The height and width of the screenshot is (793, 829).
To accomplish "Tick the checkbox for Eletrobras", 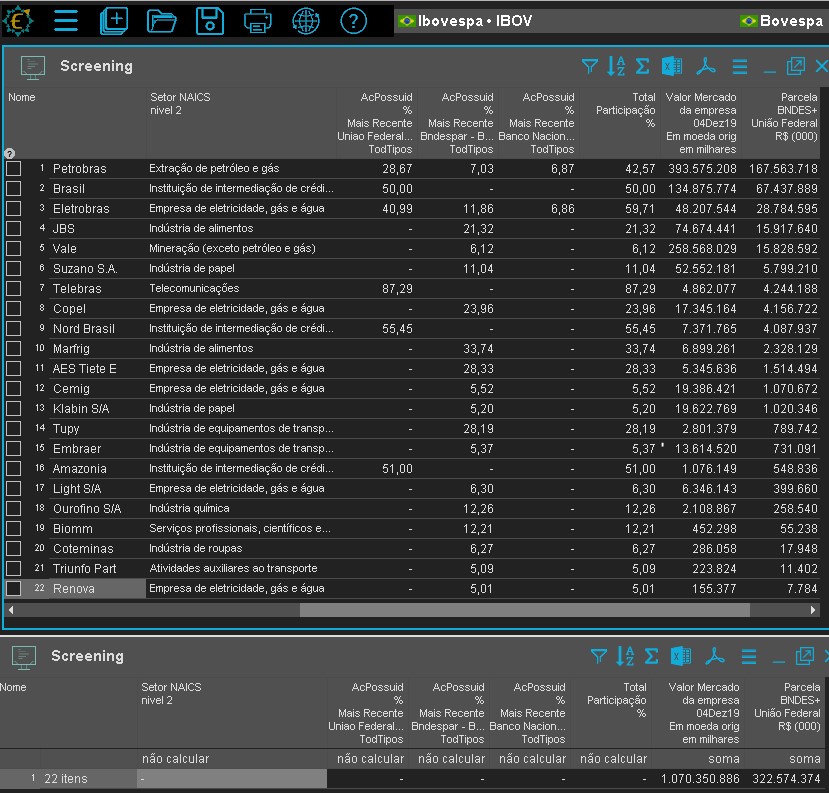I will 14,209.
